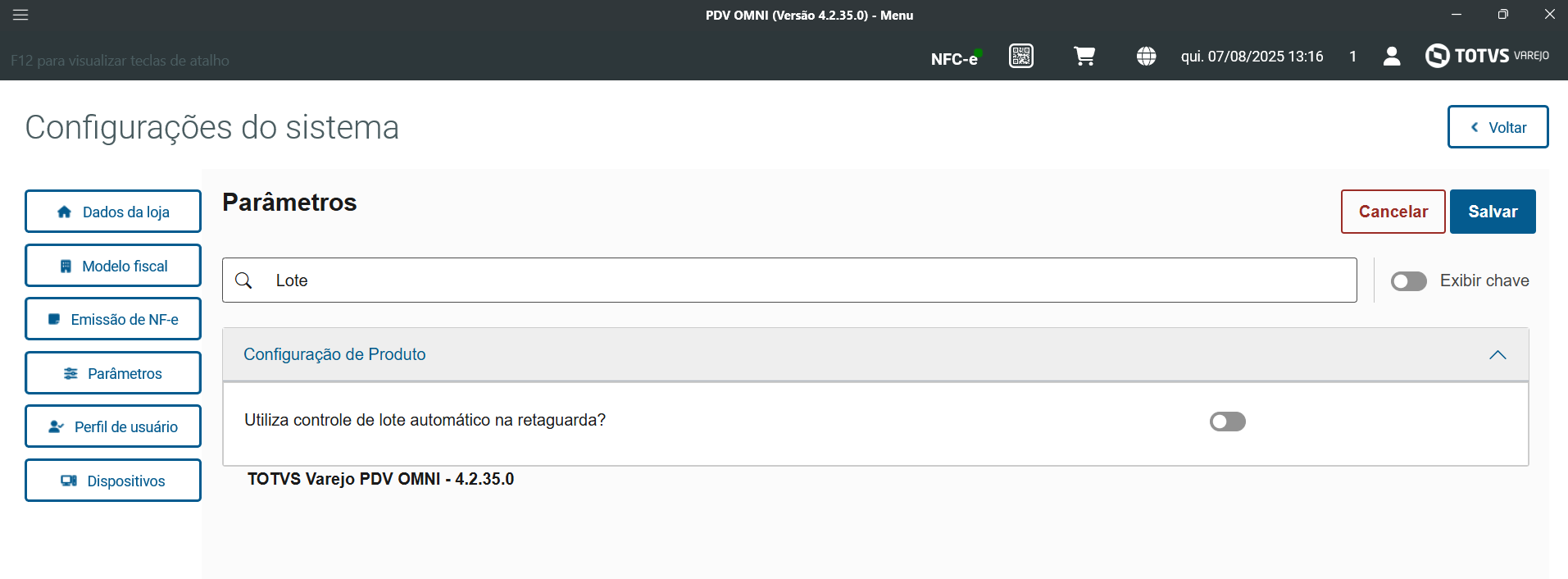This screenshot has height=579, width=1568.
Task: Open the QR code icon
Action: [1020, 56]
